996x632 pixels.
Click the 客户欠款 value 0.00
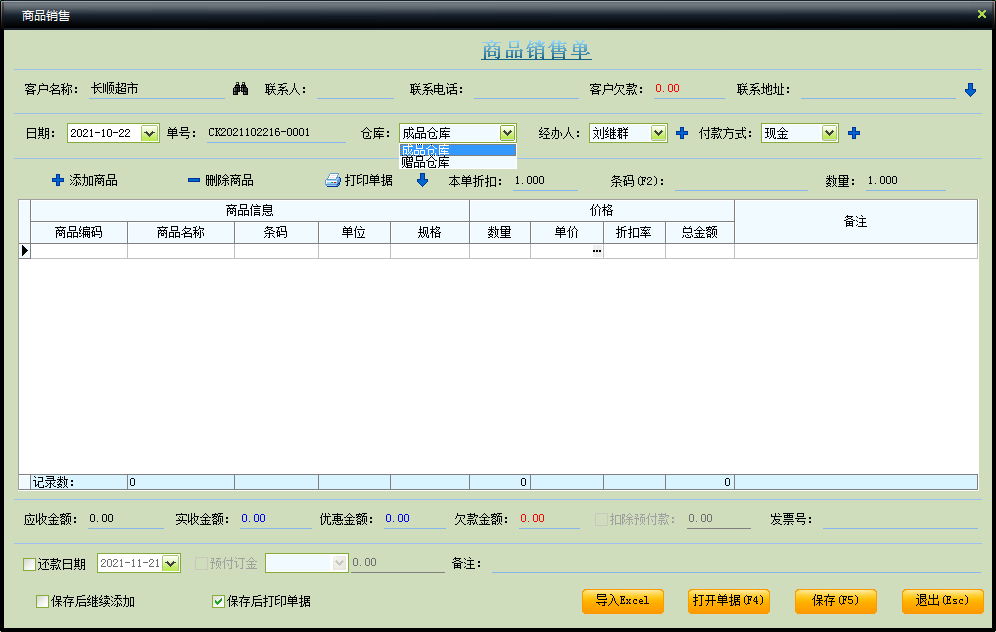668,89
